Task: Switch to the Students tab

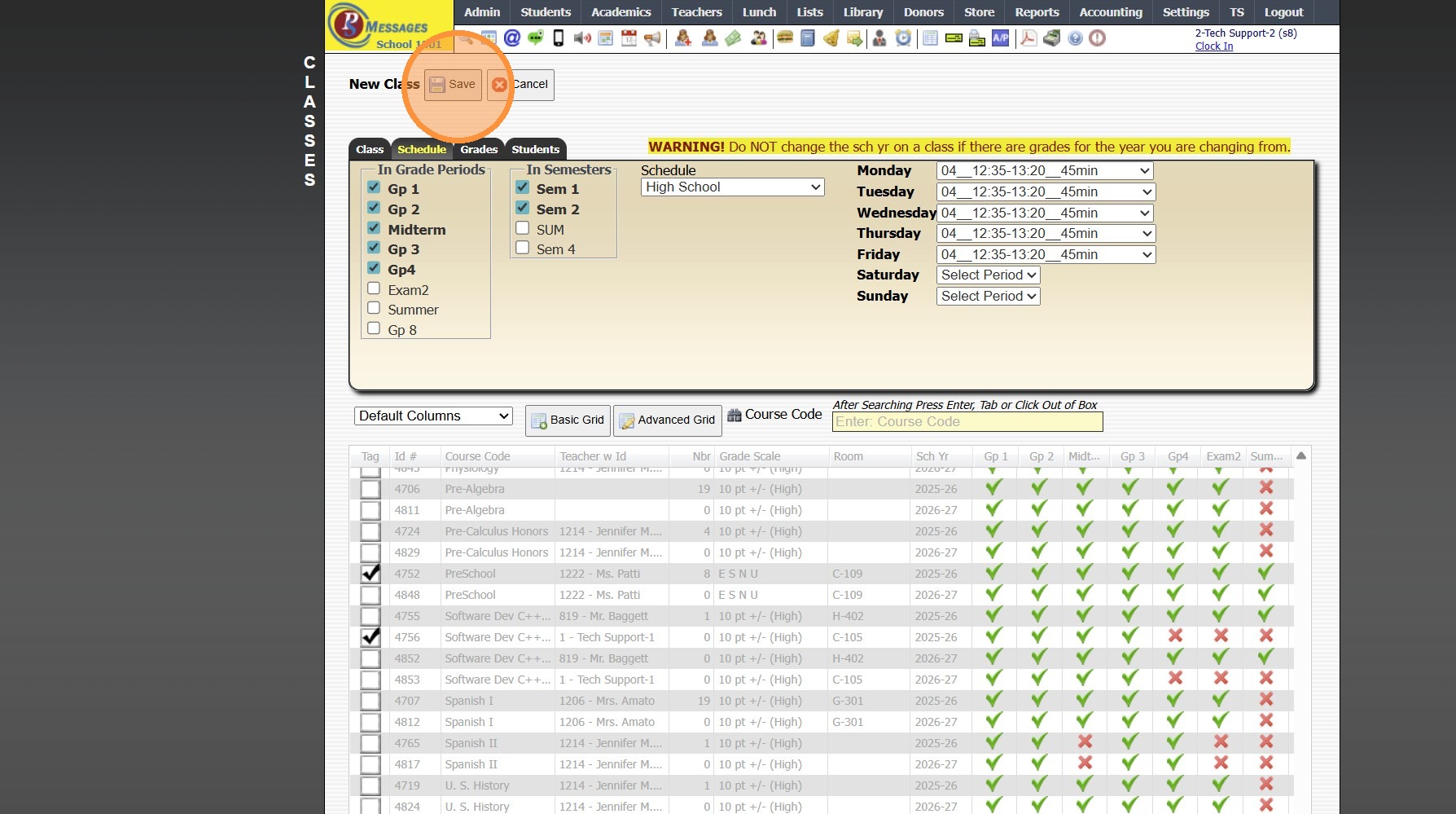Action: 535,149
